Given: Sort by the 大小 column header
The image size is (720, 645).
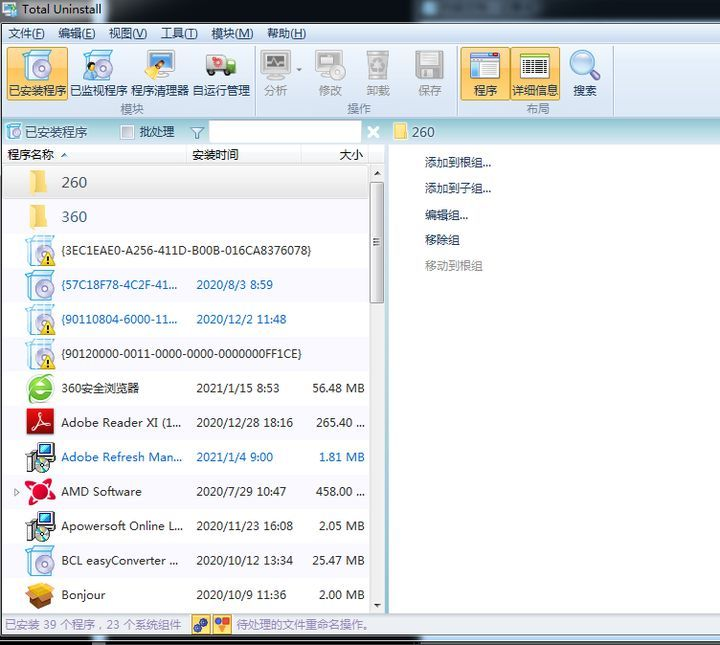Looking at the screenshot, I should pos(335,155).
